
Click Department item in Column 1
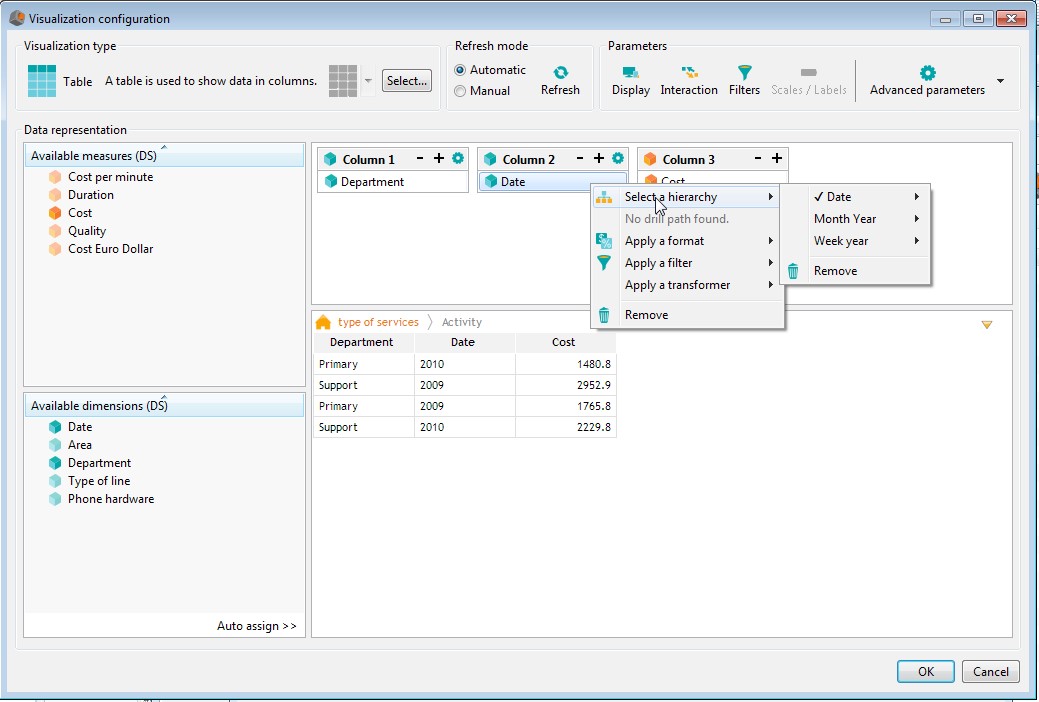click(x=393, y=182)
